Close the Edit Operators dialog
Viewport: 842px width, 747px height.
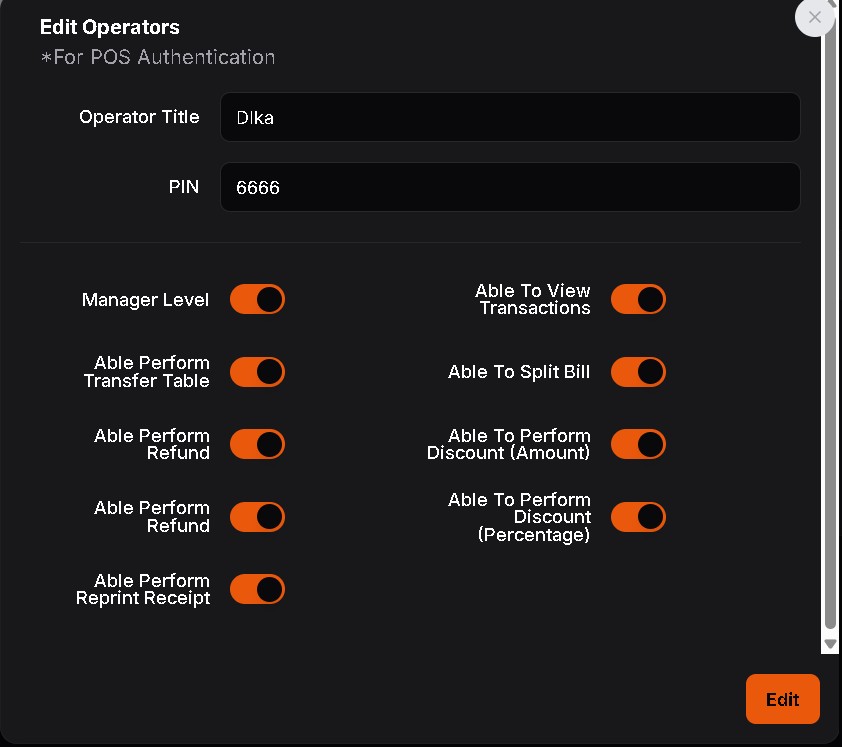pyautogui.click(x=814, y=18)
